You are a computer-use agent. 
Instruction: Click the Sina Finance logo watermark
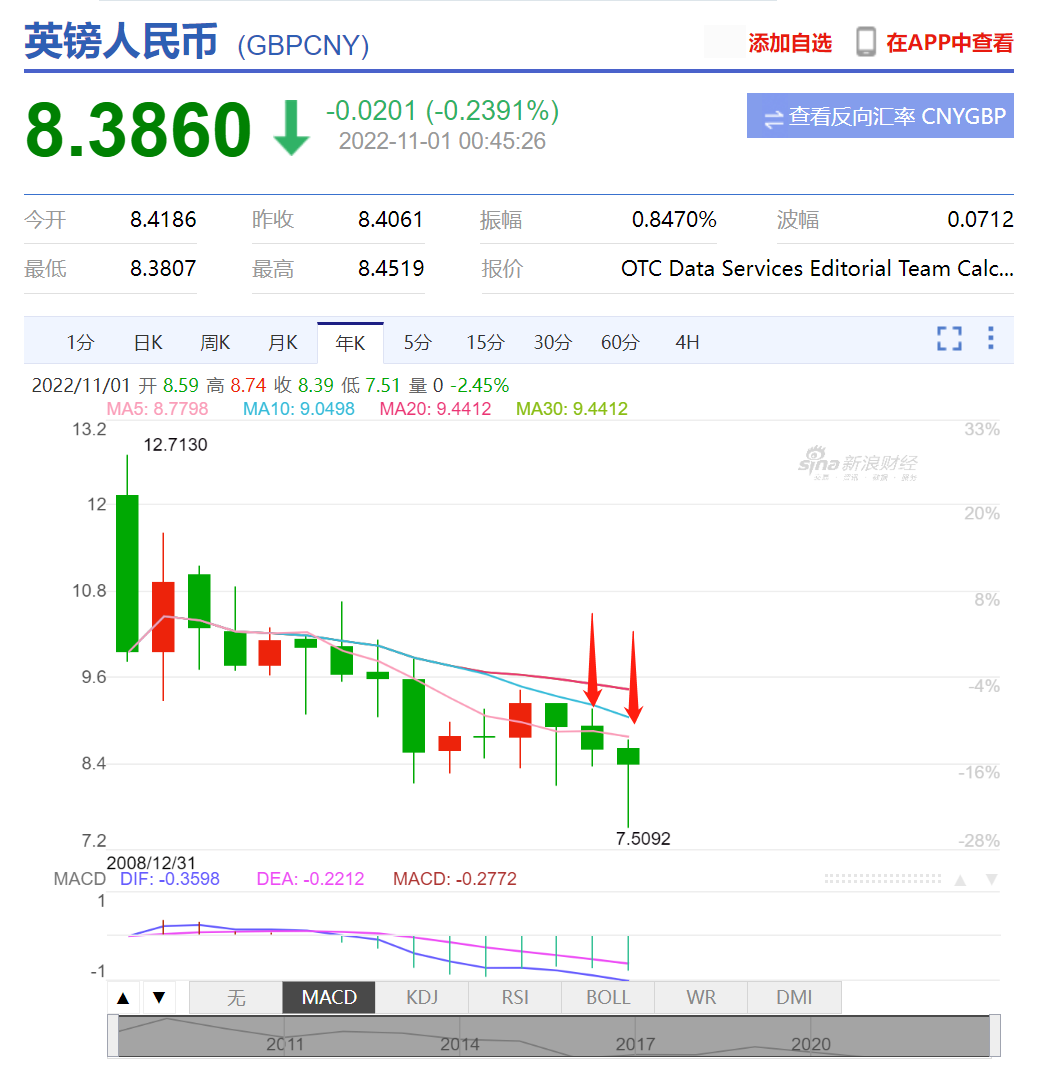857,465
